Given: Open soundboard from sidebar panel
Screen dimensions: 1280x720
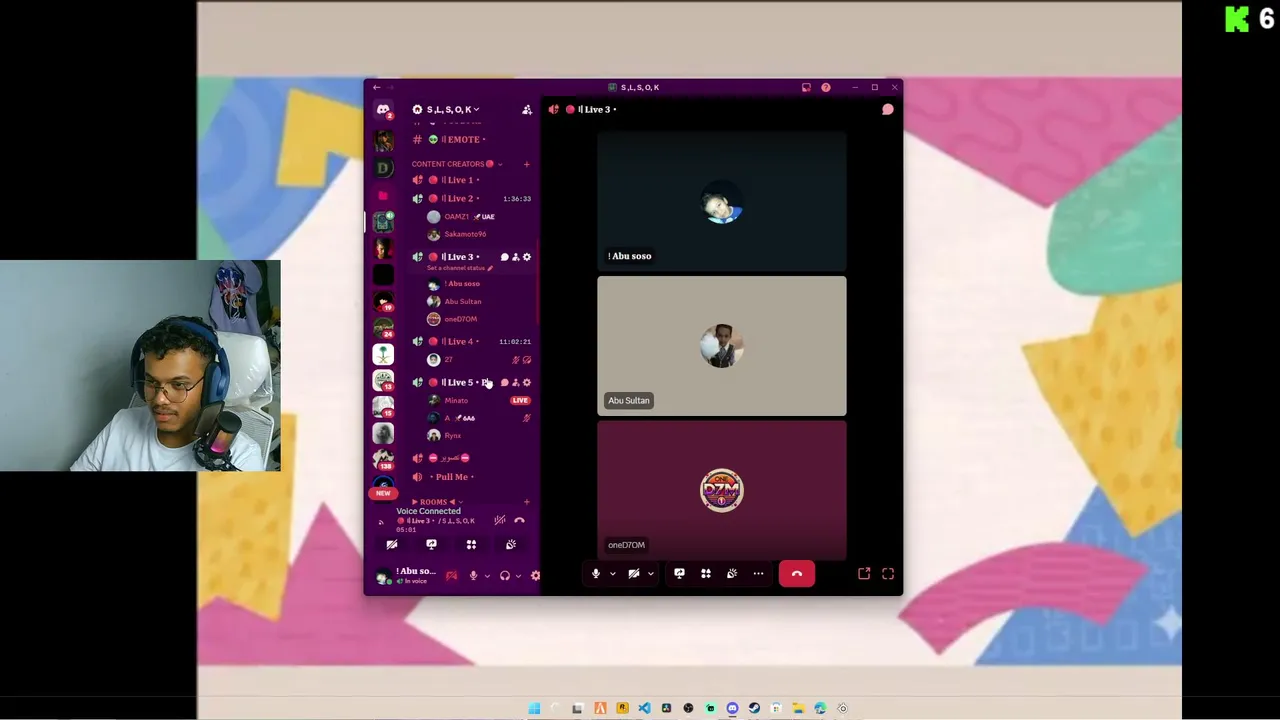Looking at the screenshot, I should coord(511,545).
